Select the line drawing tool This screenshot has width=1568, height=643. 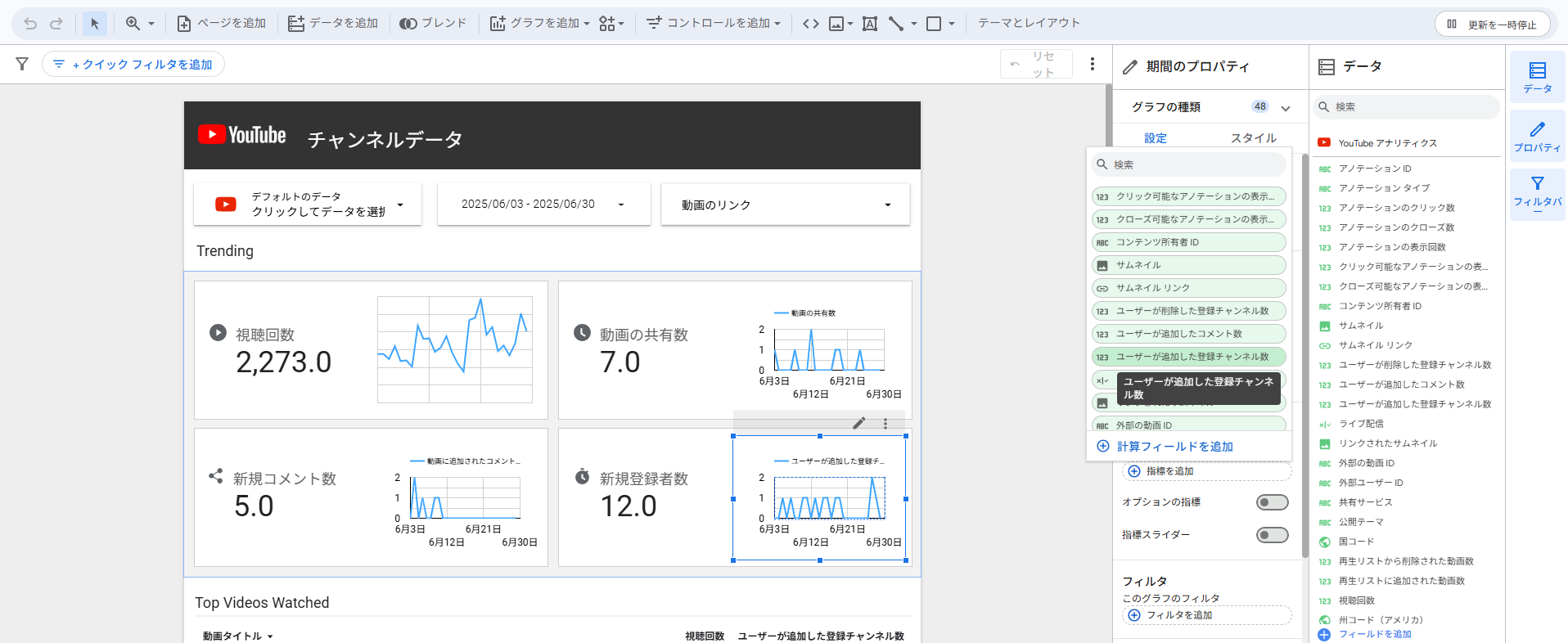896,24
